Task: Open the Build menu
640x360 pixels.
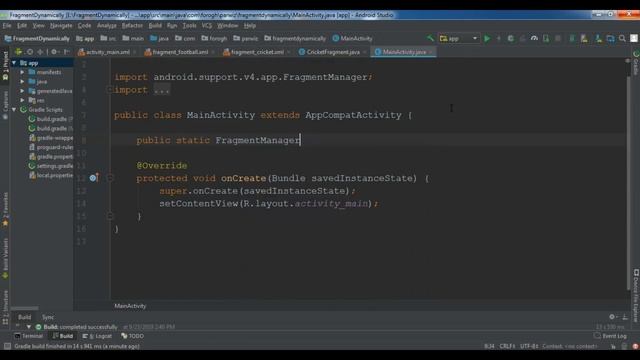Action: (x=155, y=25)
